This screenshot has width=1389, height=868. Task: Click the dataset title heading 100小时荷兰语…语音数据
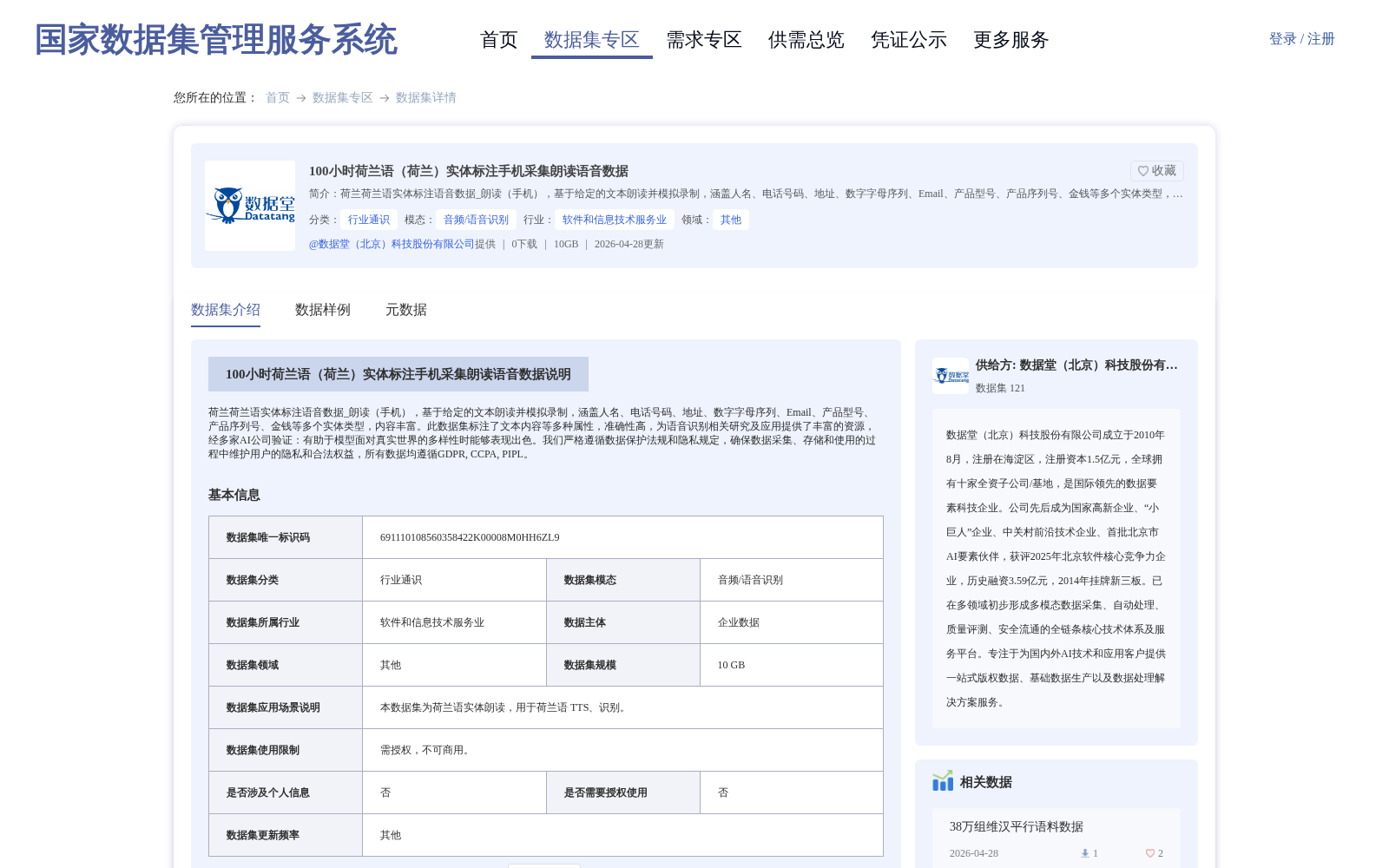click(469, 171)
